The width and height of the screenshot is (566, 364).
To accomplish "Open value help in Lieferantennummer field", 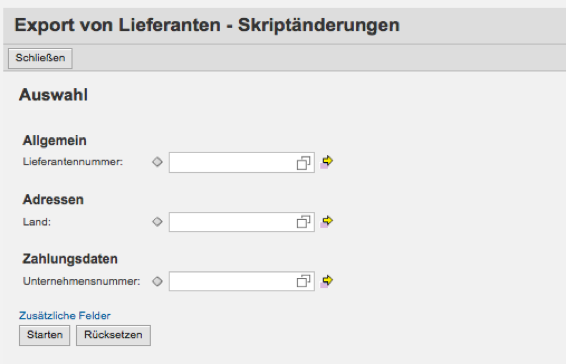I will pos(304,163).
